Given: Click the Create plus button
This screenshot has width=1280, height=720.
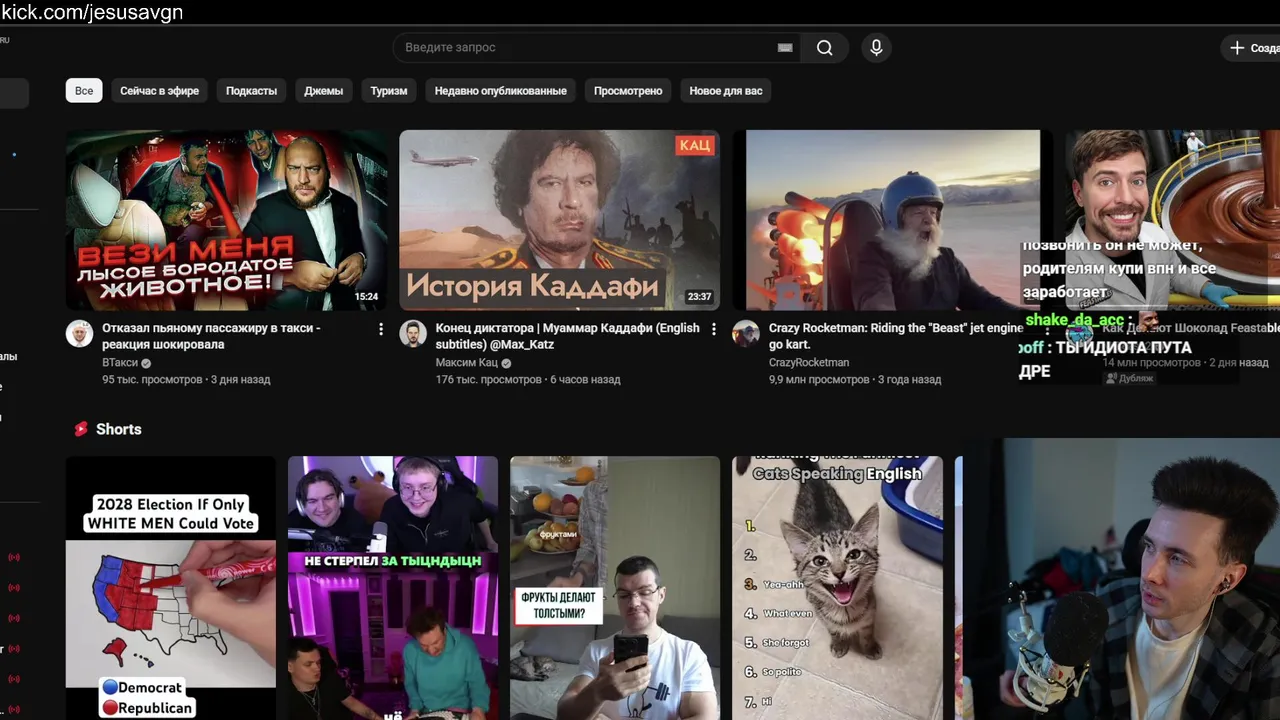Looking at the screenshot, I should (x=1250, y=48).
